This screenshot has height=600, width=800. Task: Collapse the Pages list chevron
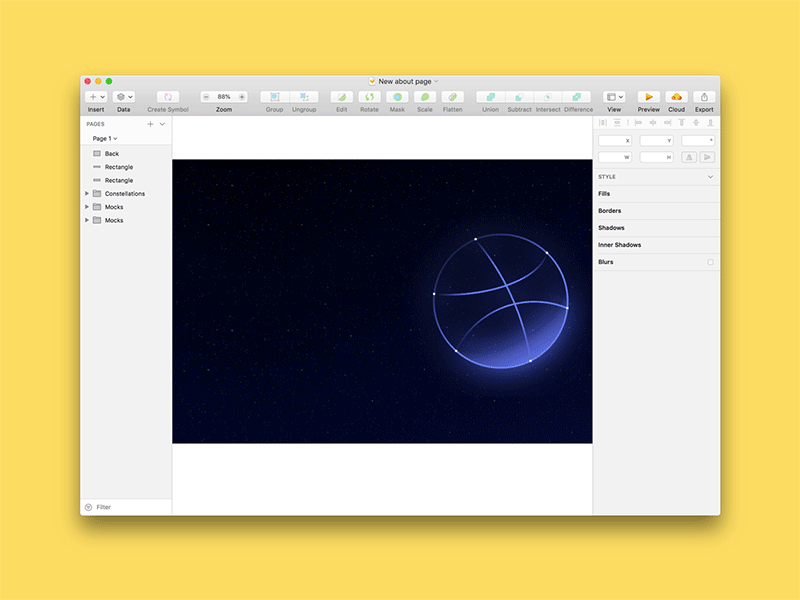pyautogui.click(x=162, y=124)
